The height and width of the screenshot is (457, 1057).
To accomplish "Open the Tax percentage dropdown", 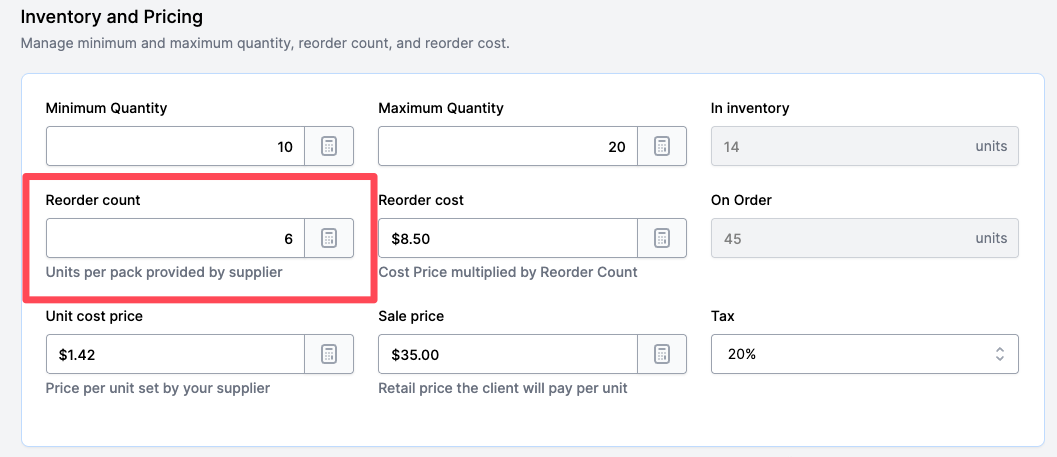I will coord(864,355).
